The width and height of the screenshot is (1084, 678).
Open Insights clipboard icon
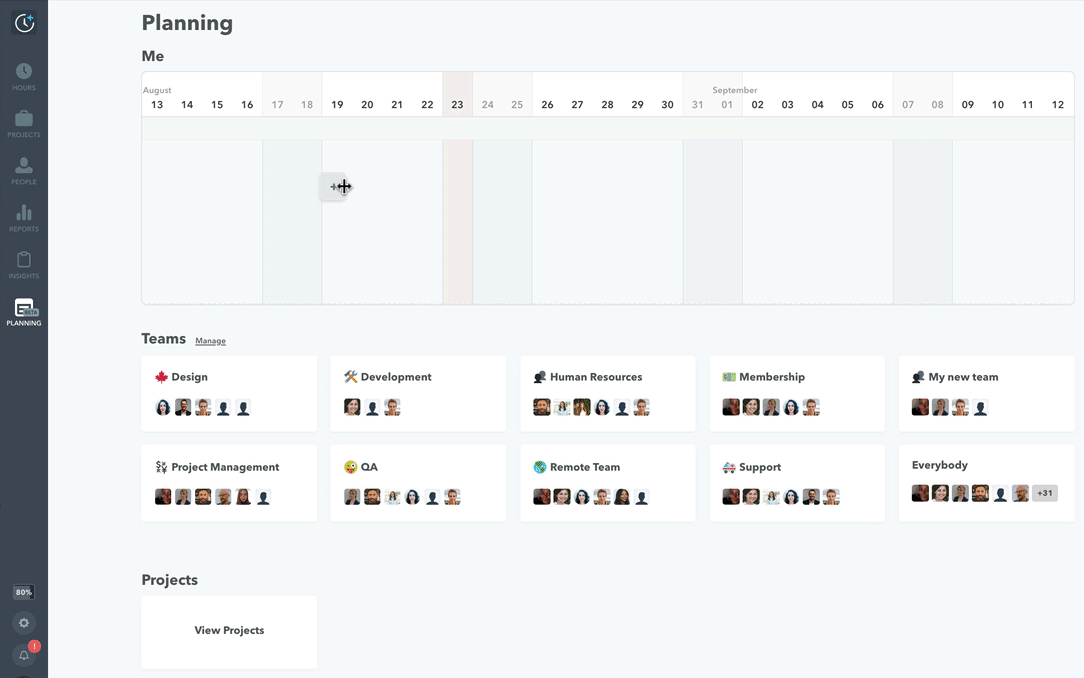(x=24, y=264)
